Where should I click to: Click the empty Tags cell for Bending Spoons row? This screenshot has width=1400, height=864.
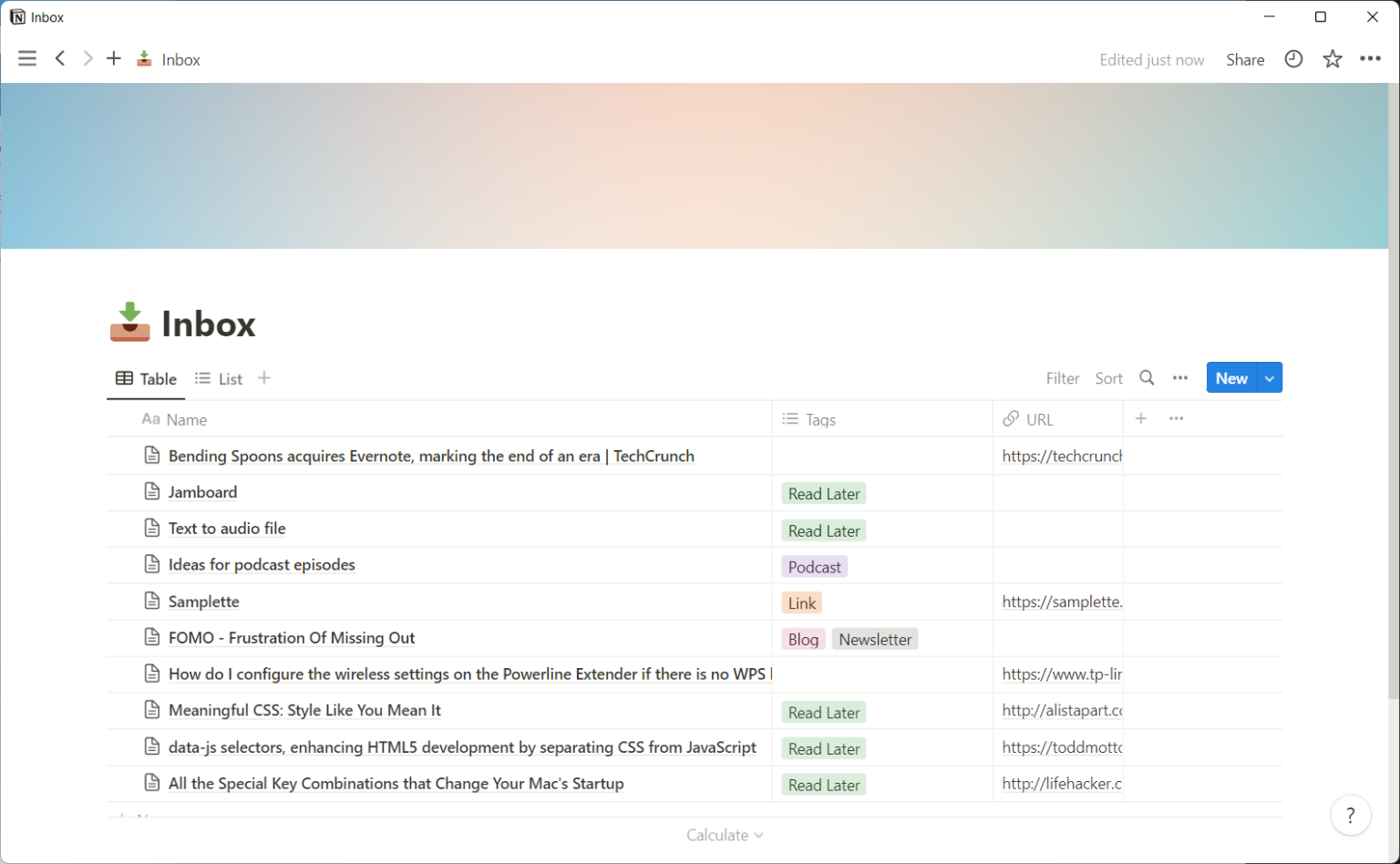point(882,456)
